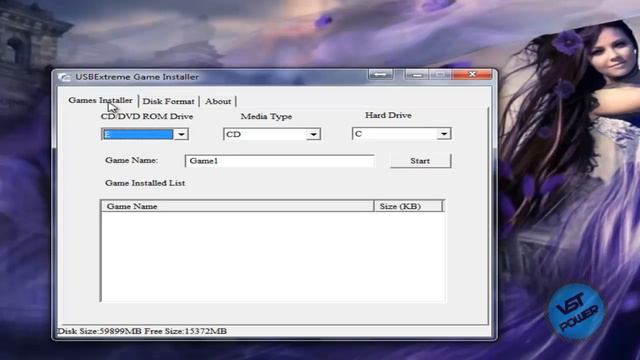Click the USBExtreme app icon in title bar
This screenshot has height=360, width=640.
pos(64,77)
